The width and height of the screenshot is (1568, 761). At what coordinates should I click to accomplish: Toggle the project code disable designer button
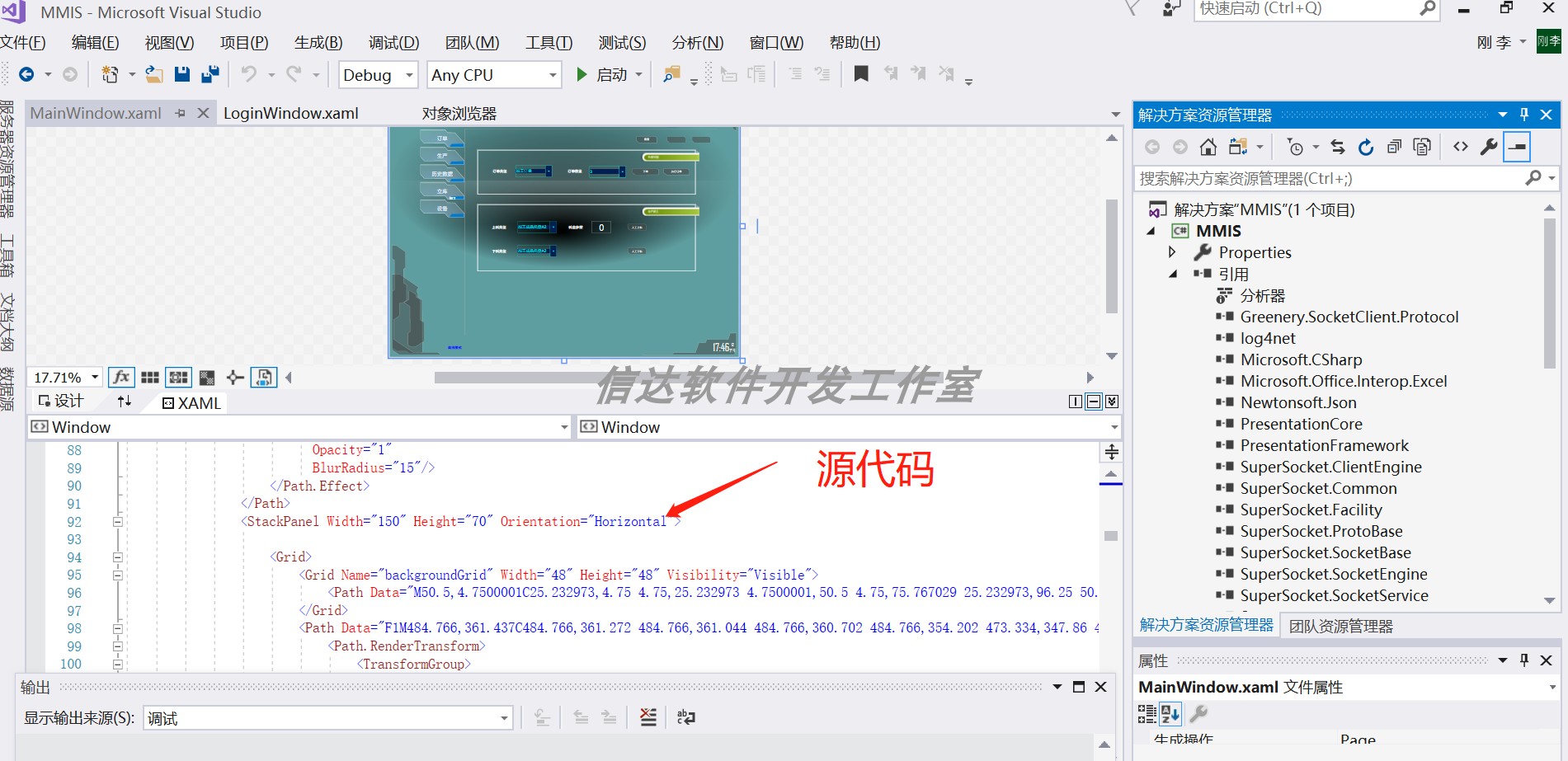(x=264, y=378)
